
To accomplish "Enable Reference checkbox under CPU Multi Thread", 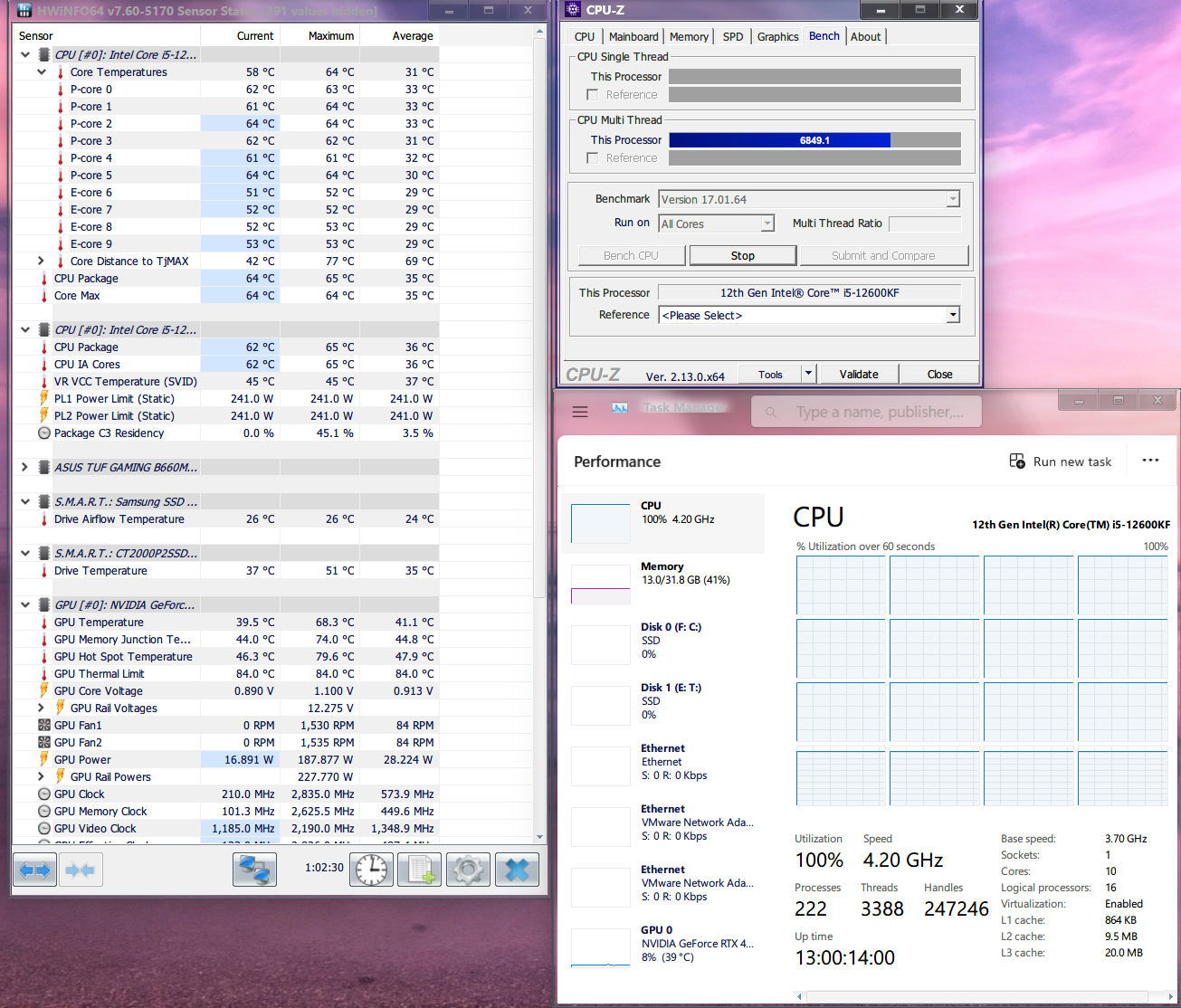I will (593, 158).
